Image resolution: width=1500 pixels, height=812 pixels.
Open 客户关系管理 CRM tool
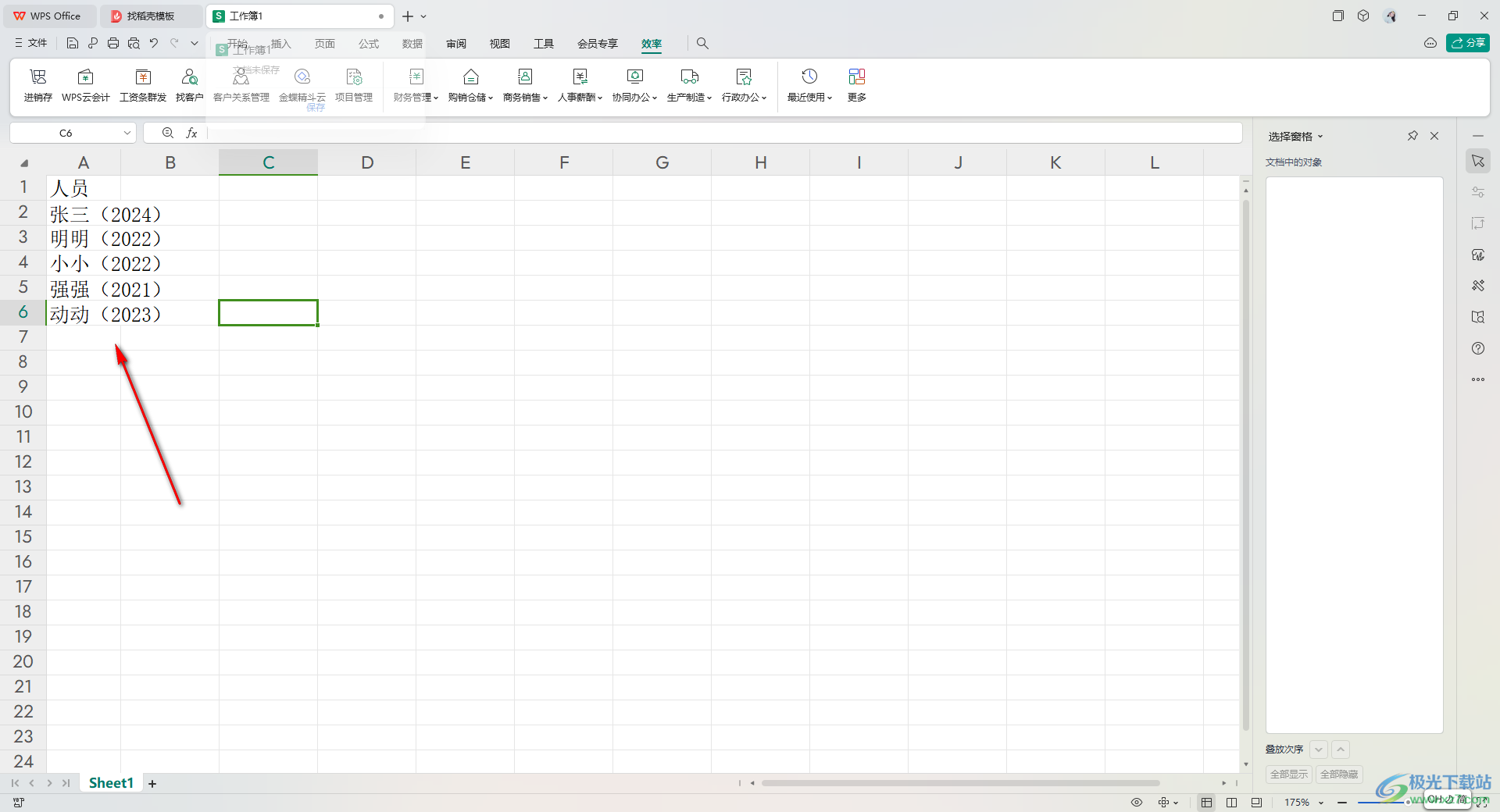click(241, 85)
